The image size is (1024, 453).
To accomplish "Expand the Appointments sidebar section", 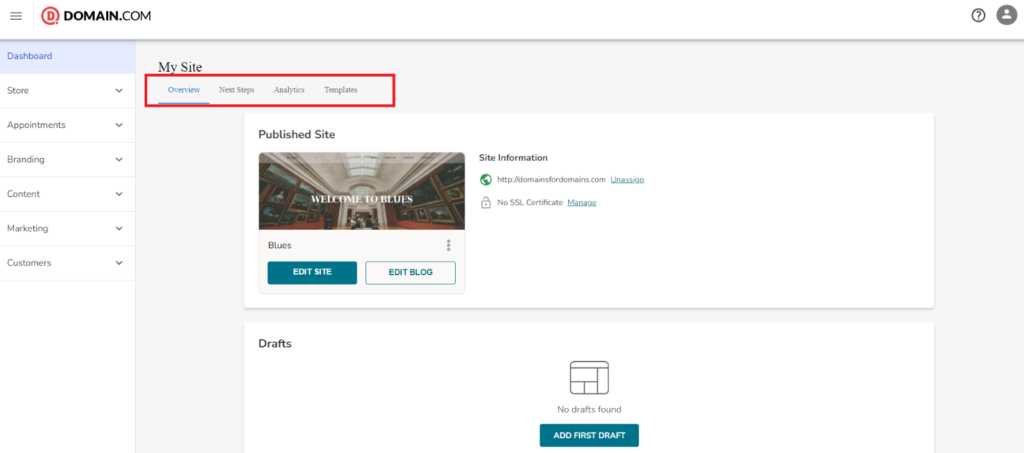I will pos(68,125).
